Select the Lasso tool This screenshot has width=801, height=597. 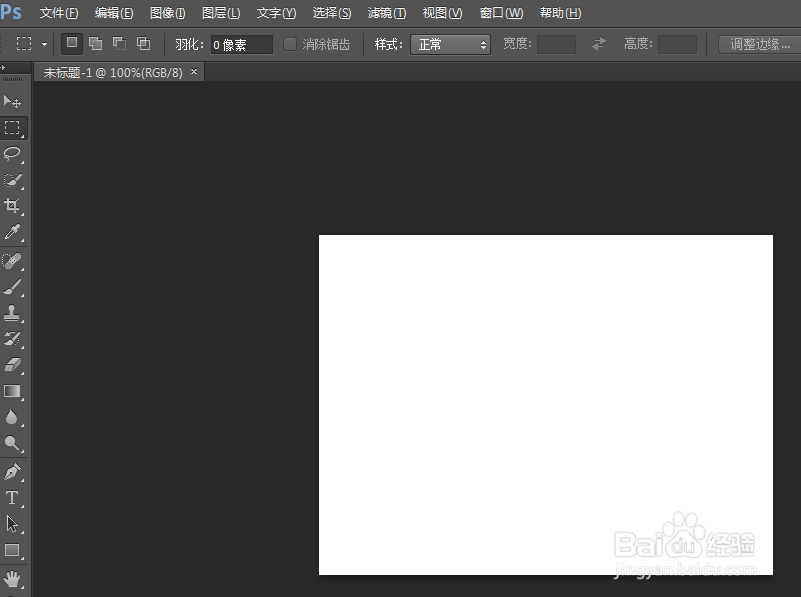[x=12, y=154]
